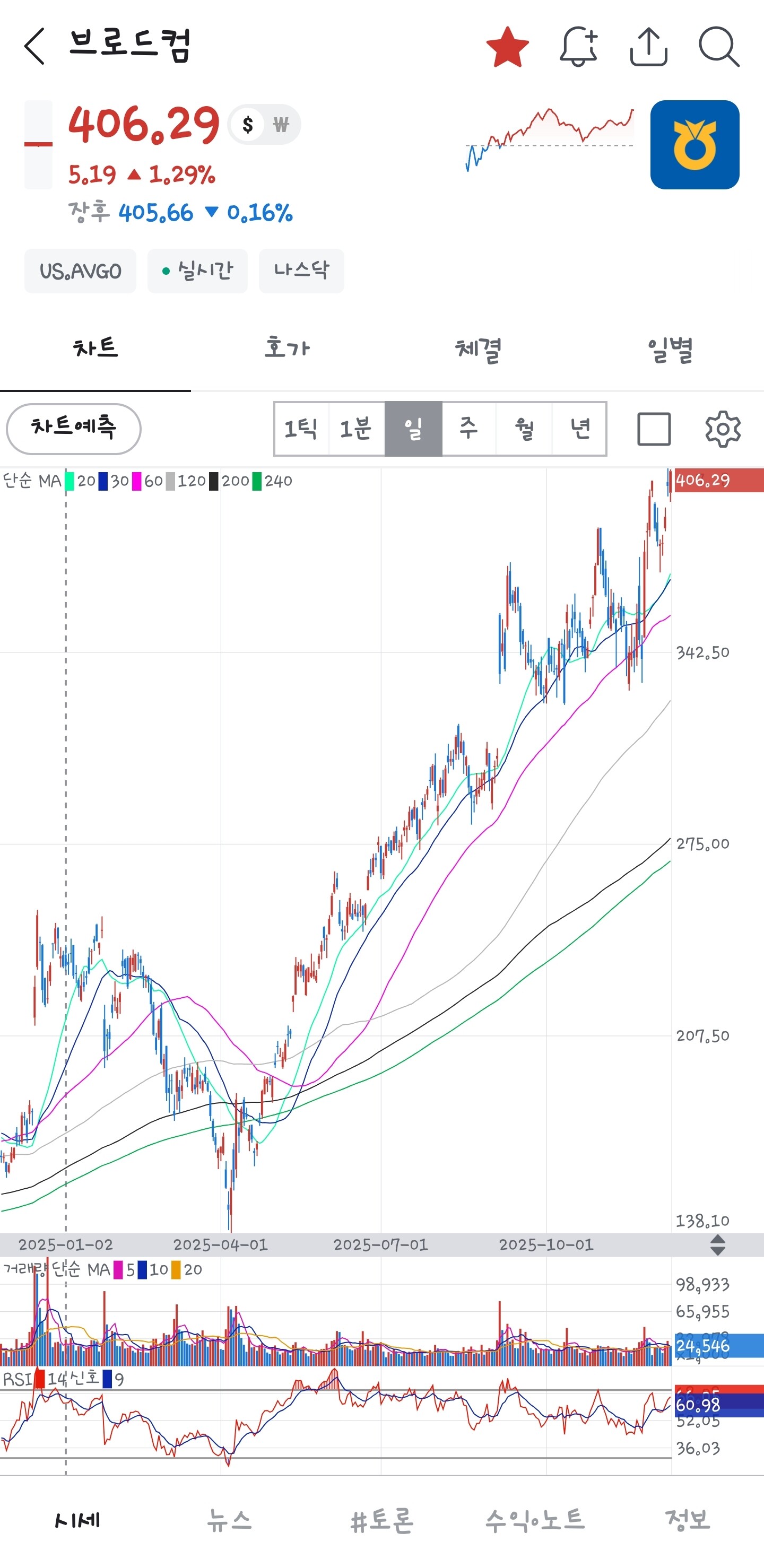This screenshot has height=1568, width=764.
Task: Select the 1틱 chart interval
Action: 301,429
